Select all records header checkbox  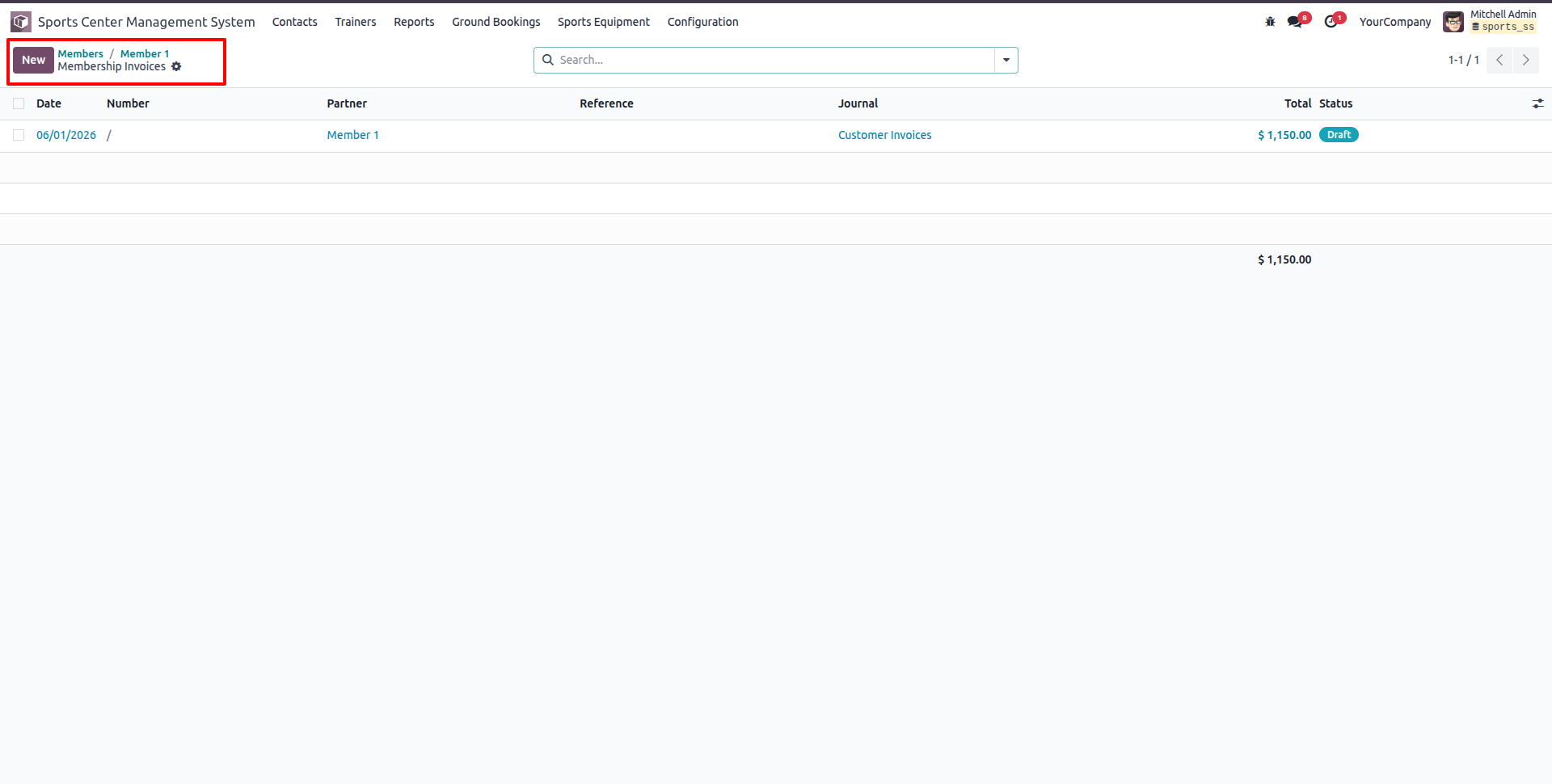tap(19, 103)
